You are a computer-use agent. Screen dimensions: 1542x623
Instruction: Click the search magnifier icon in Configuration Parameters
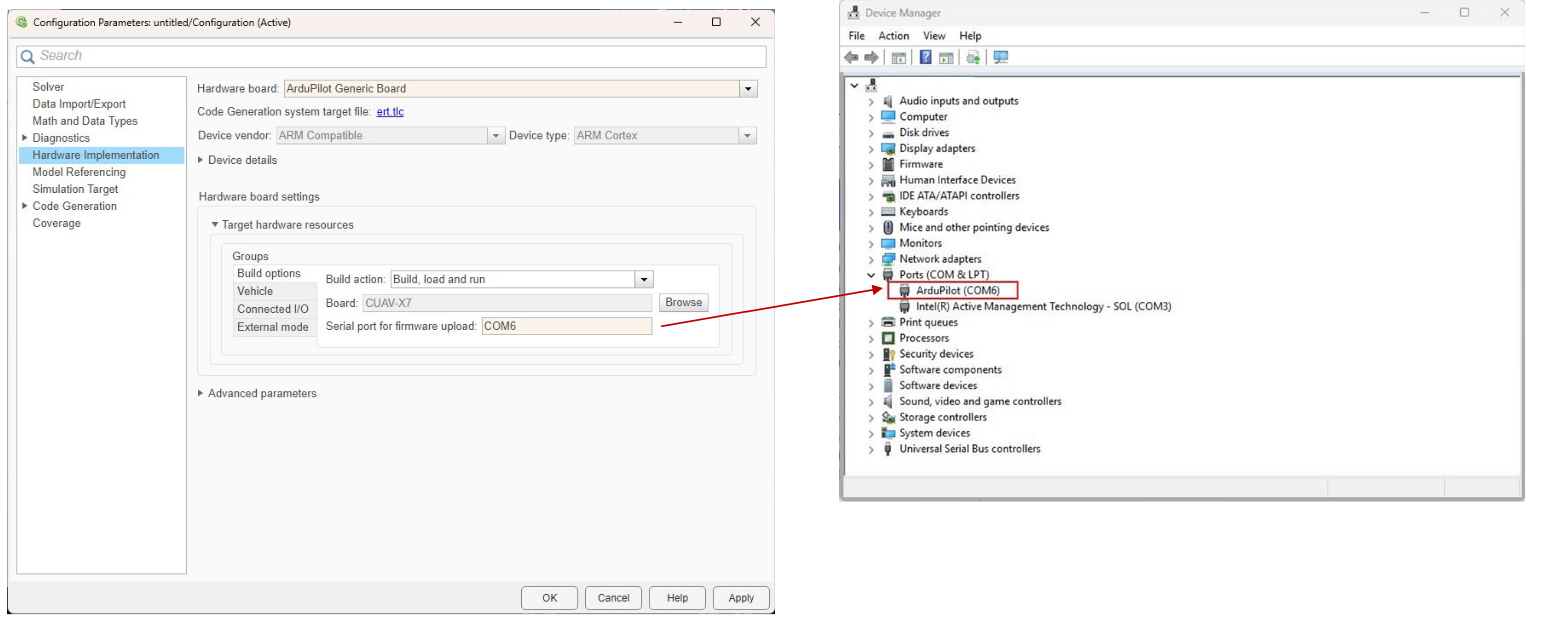[x=28, y=56]
